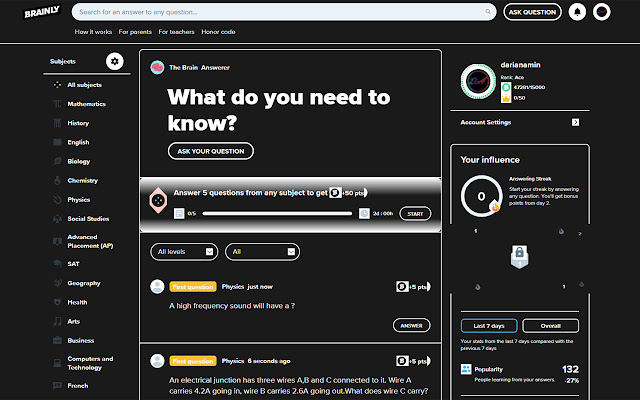Click the Social Studies icon

tap(58, 219)
